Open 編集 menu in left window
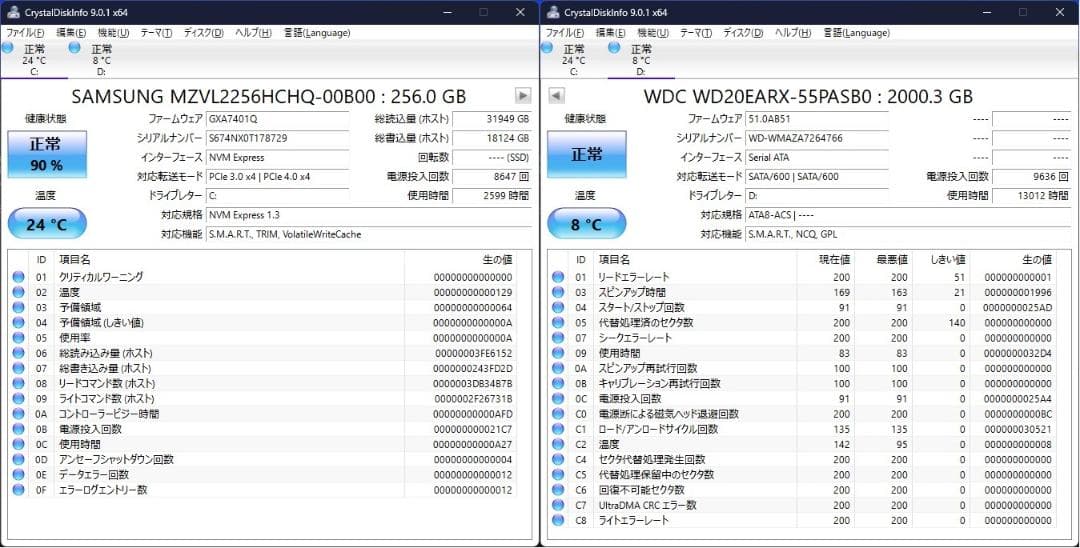The height and width of the screenshot is (548, 1080). coord(71,32)
